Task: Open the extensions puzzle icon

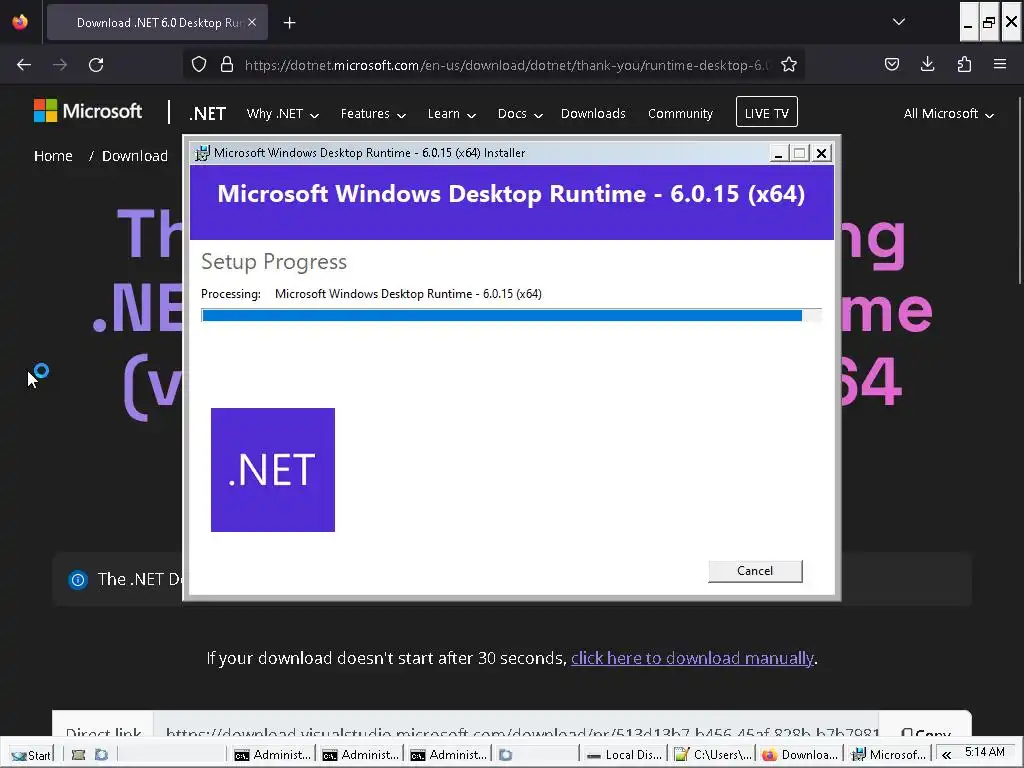Action: click(964, 64)
